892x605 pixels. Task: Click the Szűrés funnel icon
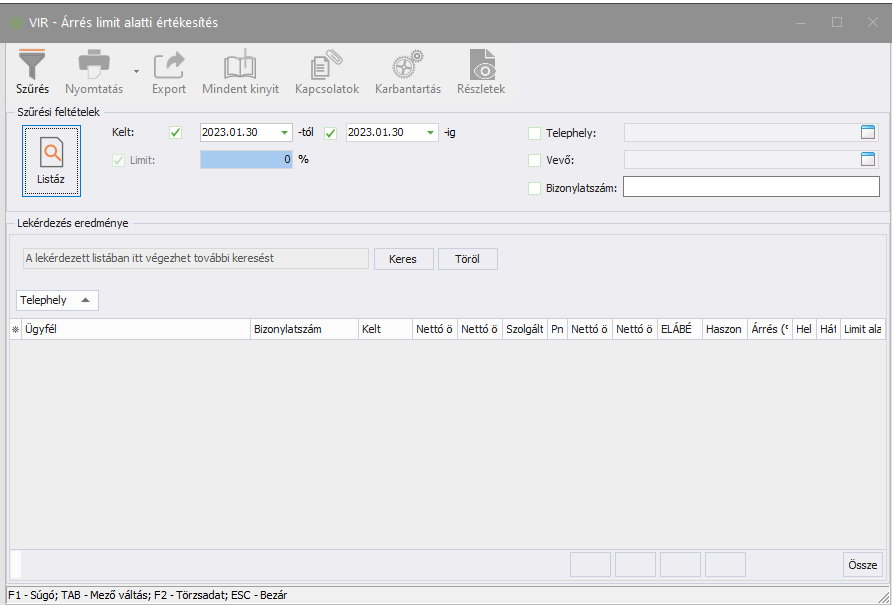(x=33, y=66)
